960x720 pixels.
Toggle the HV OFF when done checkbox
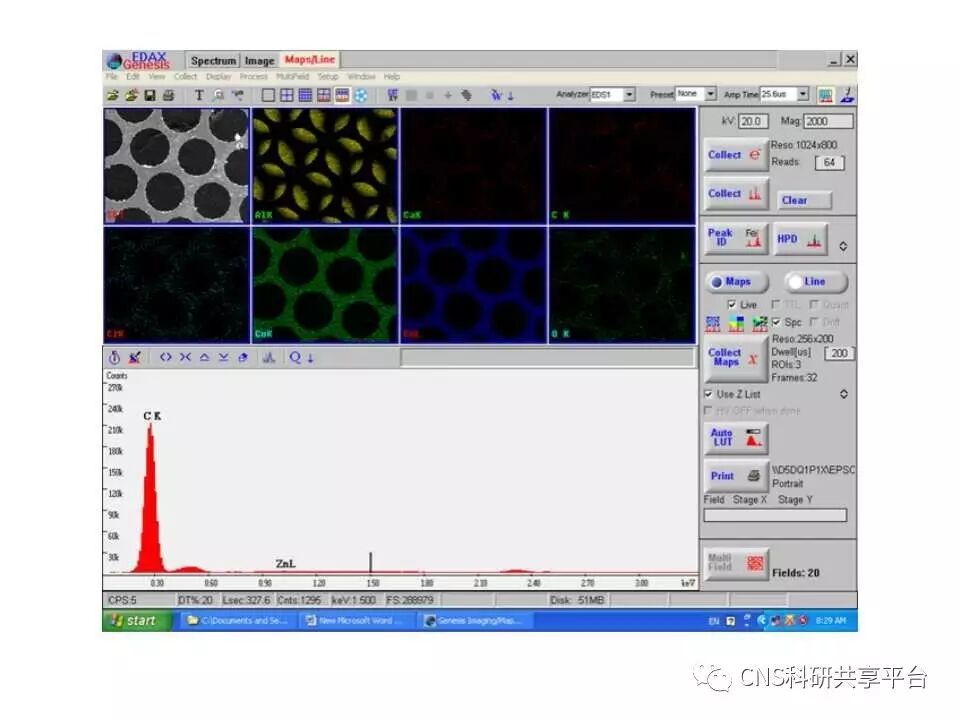pos(708,410)
